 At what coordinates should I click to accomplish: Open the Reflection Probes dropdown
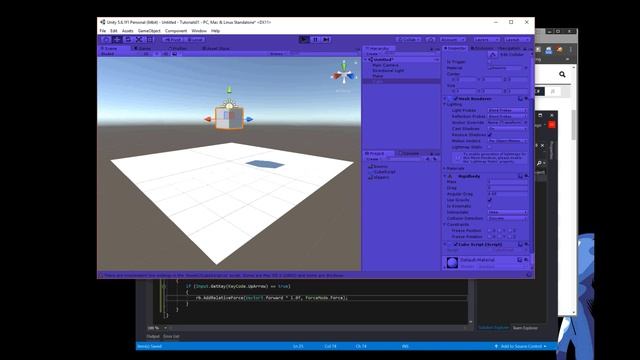[x=508, y=116]
